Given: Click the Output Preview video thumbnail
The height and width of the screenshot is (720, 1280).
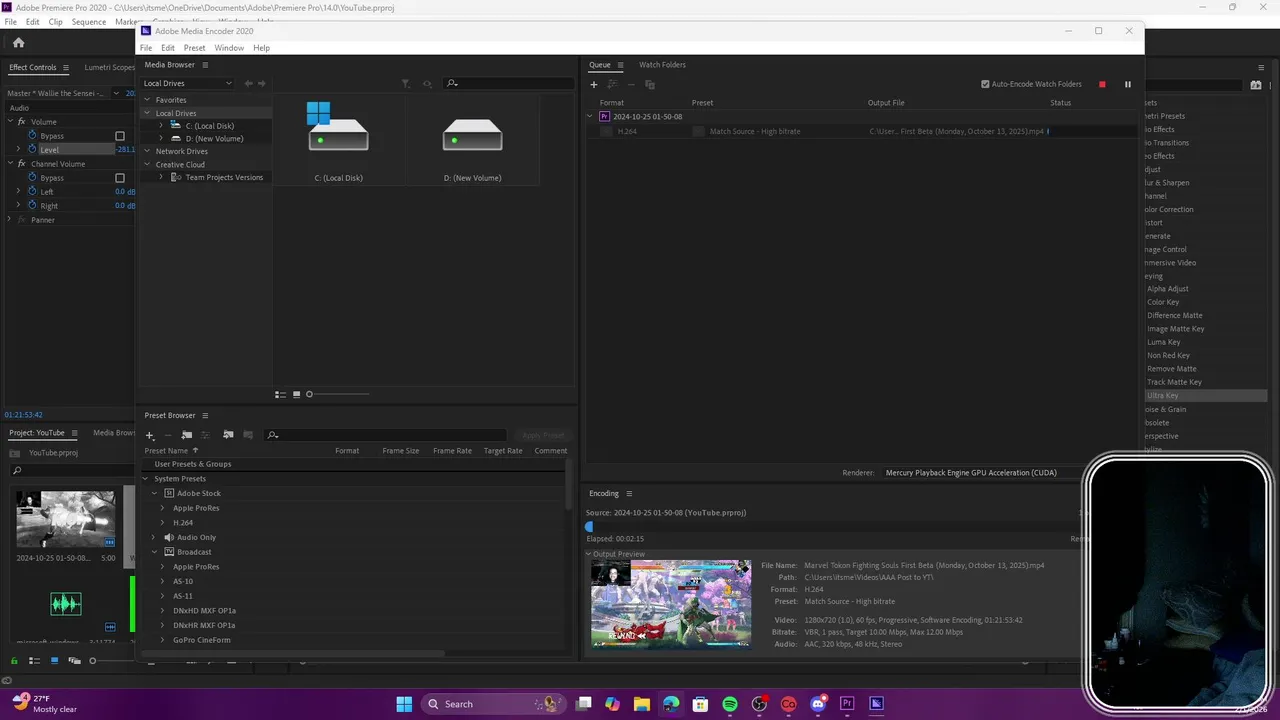Looking at the screenshot, I should coord(670,604).
